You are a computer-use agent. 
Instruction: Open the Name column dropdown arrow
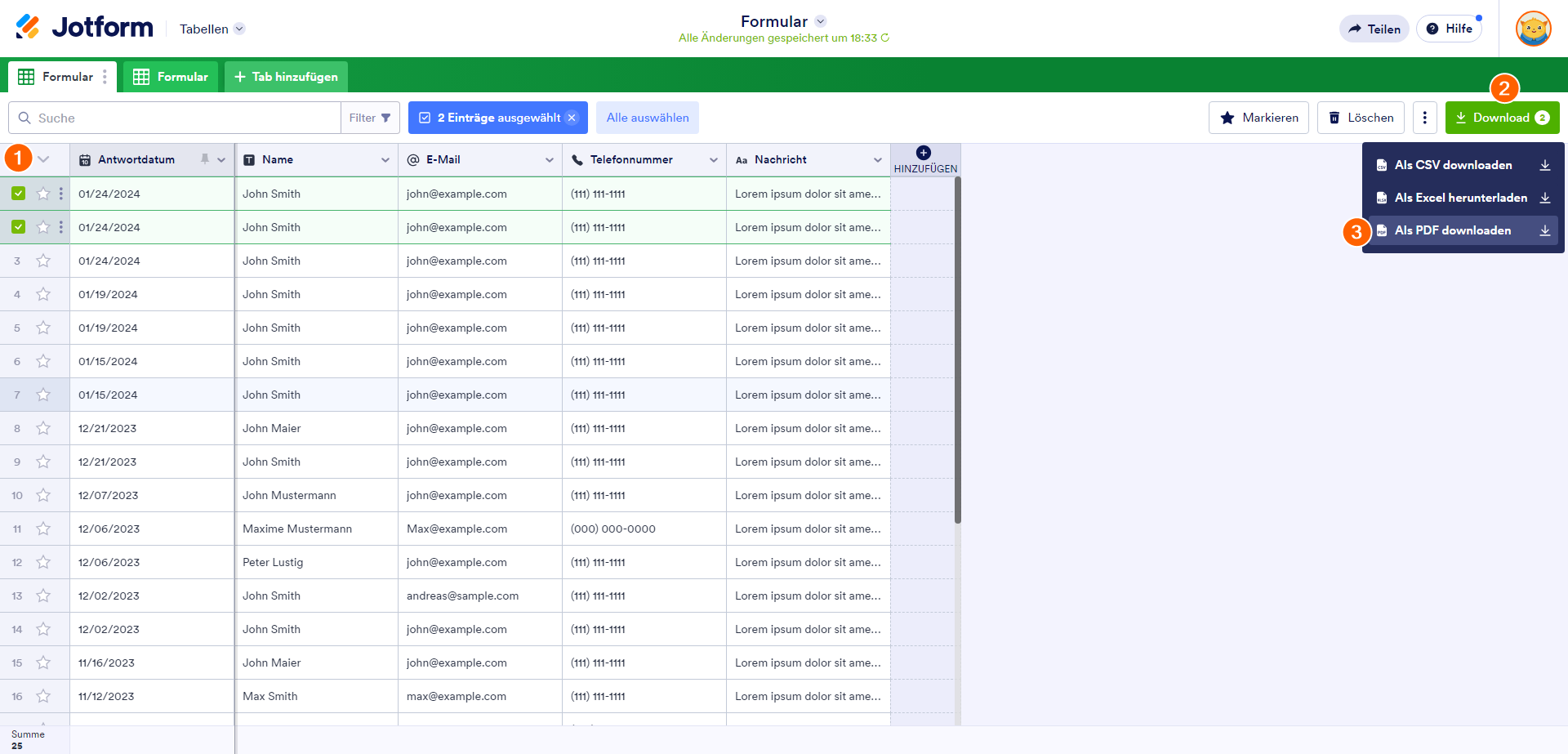385,160
